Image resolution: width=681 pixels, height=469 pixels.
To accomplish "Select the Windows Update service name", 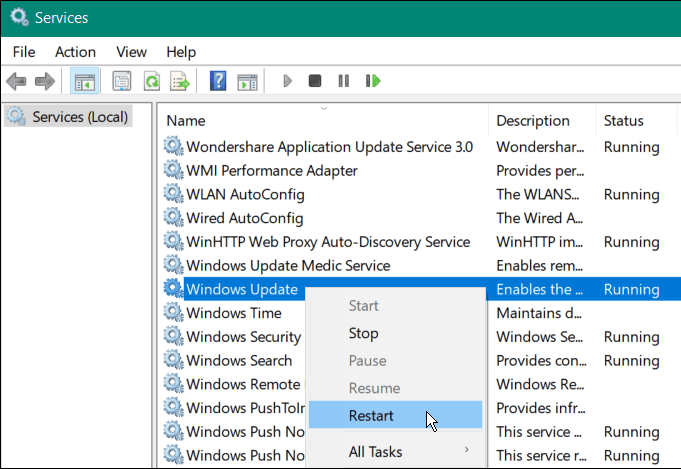I will click(242, 289).
